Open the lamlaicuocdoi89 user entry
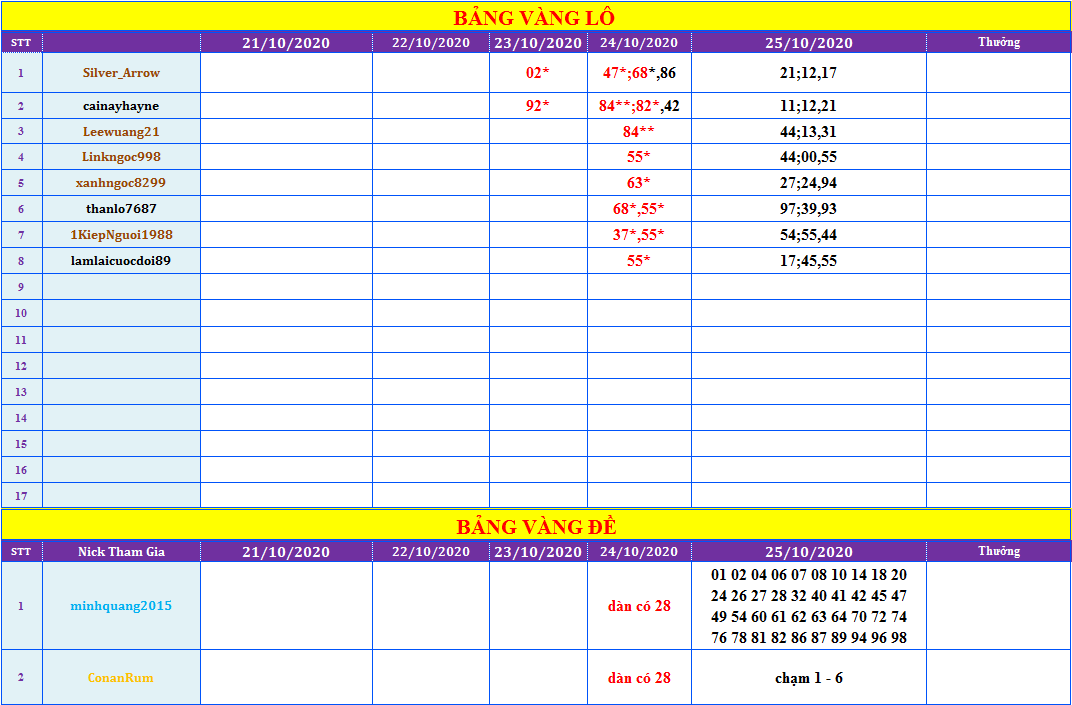The height and width of the screenshot is (705, 1072). (x=121, y=261)
